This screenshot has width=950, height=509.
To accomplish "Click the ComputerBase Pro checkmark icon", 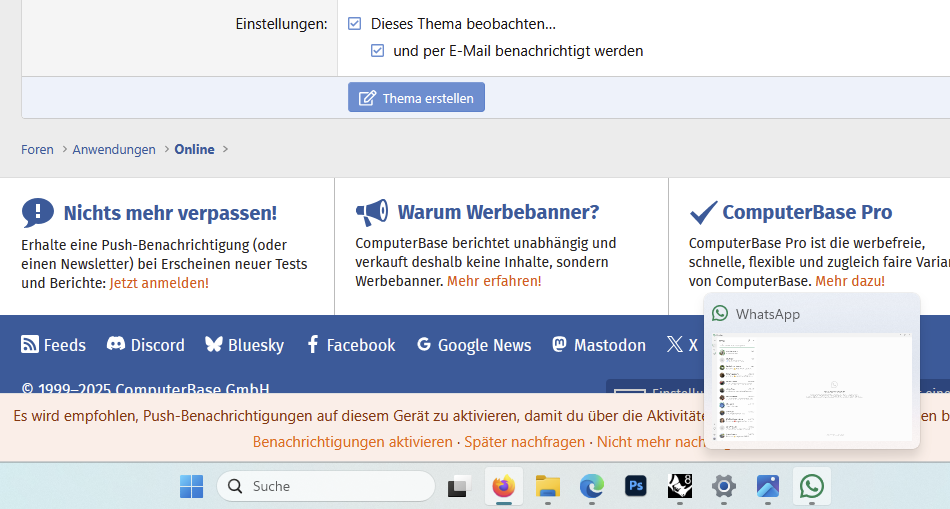I will [x=703, y=212].
